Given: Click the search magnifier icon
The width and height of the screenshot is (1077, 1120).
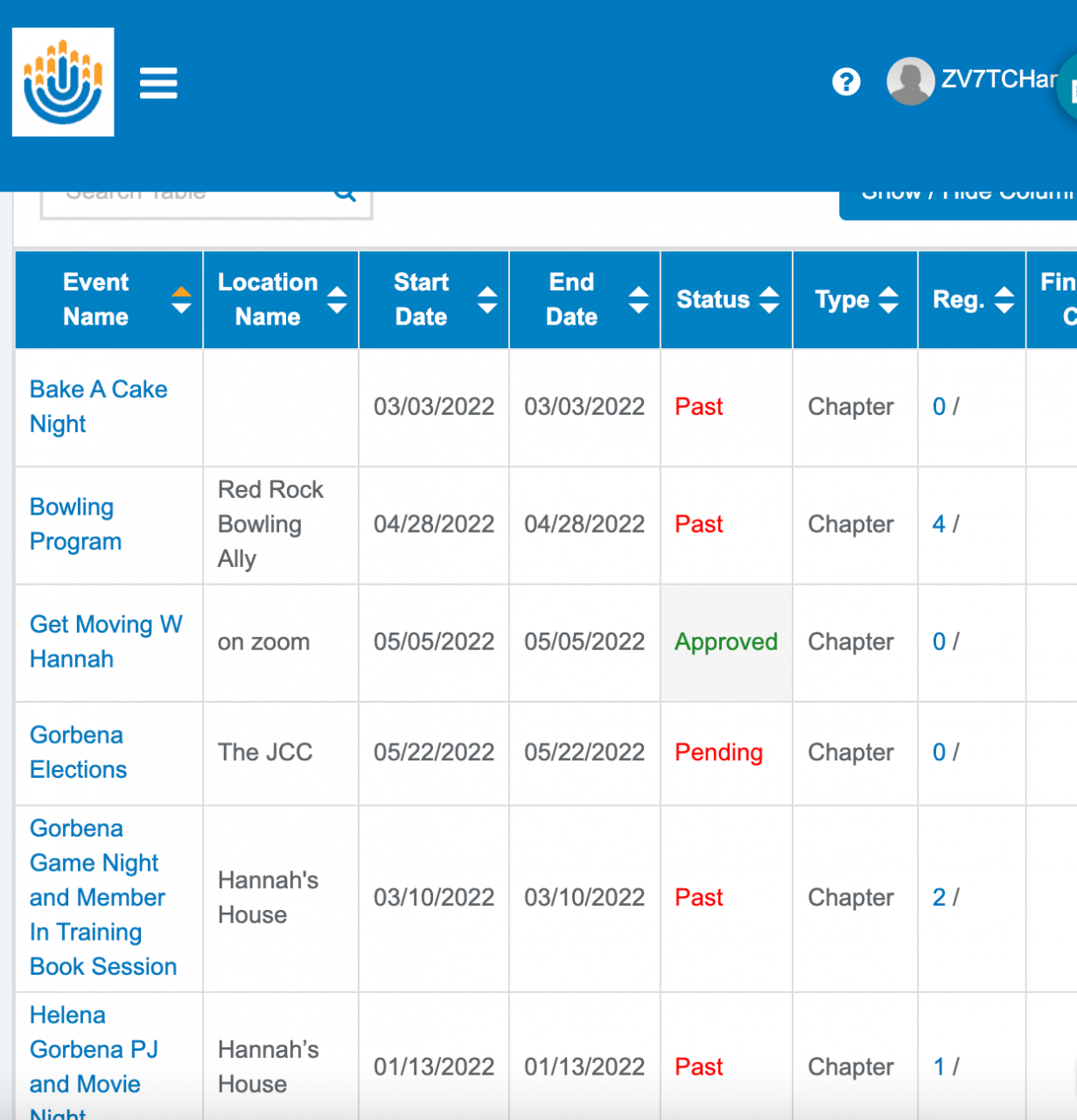Looking at the screenshot, I should click(346, 193).
